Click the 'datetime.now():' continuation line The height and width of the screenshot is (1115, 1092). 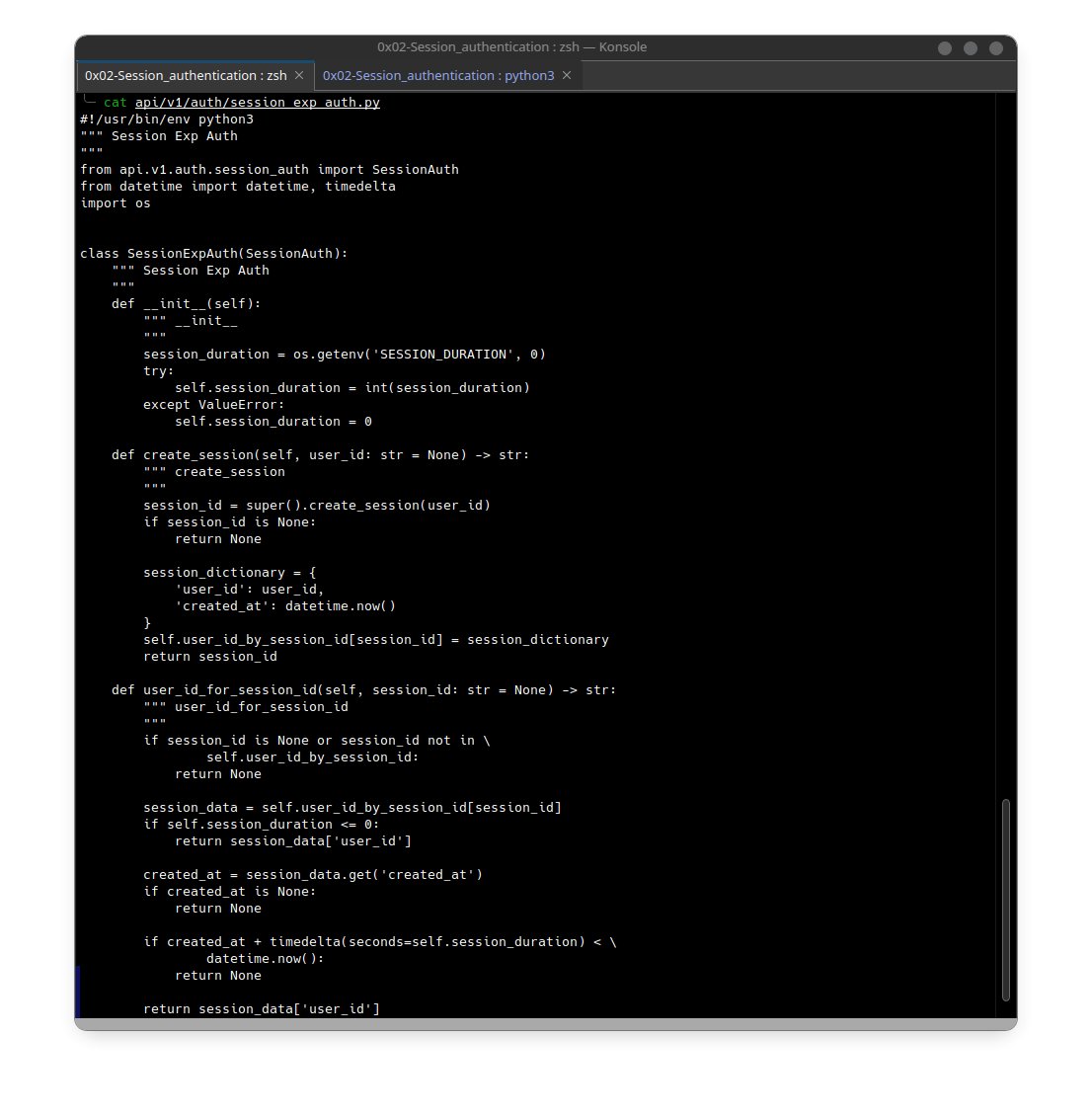(266, 959)
